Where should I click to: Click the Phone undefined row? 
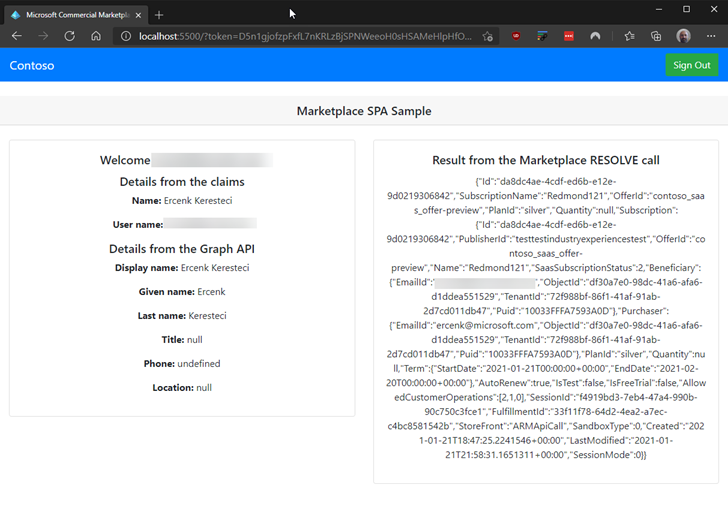[x=182, y=364]
